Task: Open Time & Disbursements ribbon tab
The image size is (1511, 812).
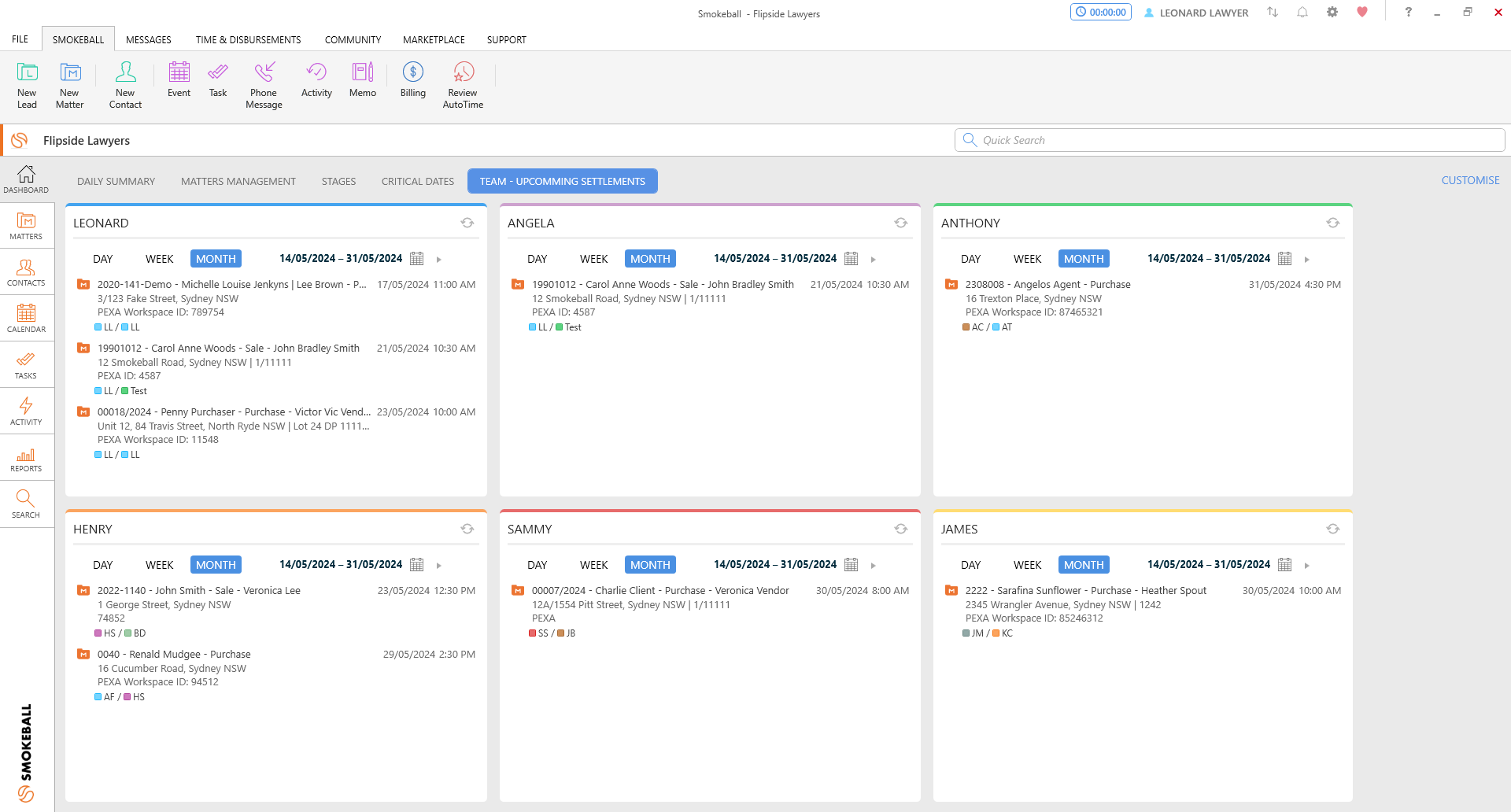Action: 249,40
